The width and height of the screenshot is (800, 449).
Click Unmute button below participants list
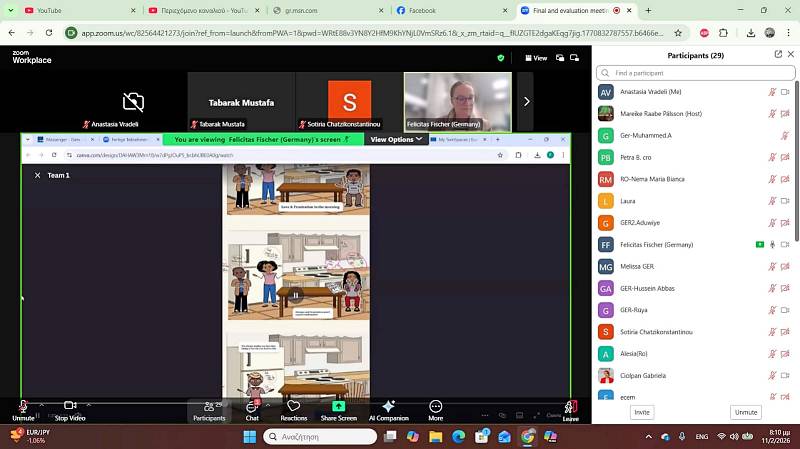coord(745,412)
